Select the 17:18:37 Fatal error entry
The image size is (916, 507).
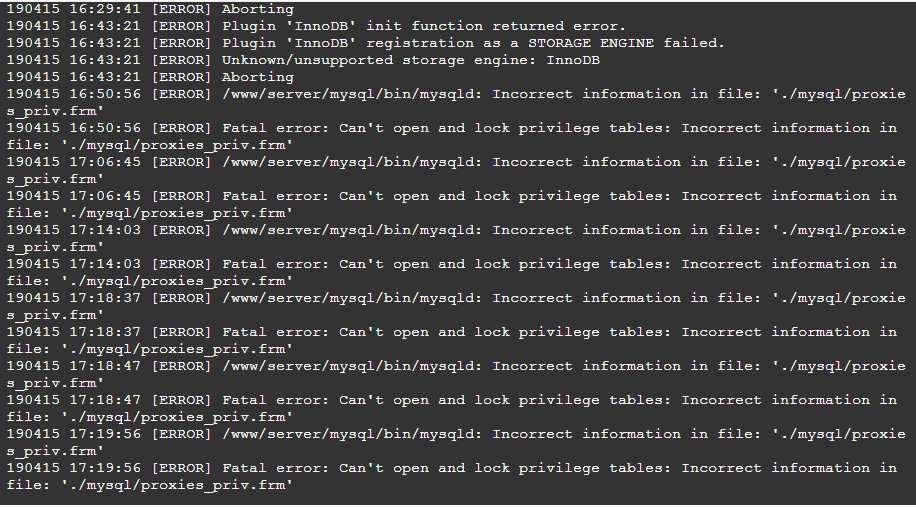452,339
